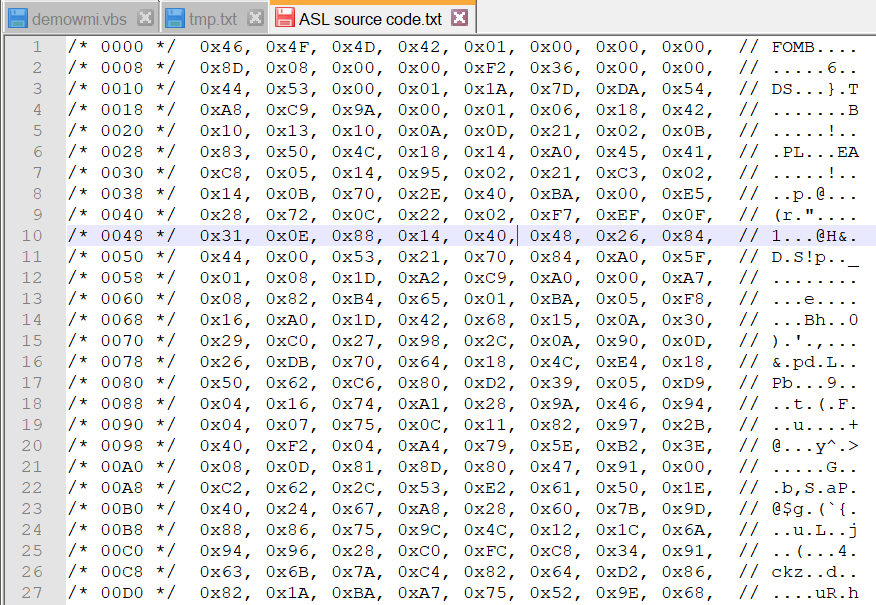Click the offset comment 0000 on line 1
The width and height of the screenshot is (876, 605).
pos(122,47)
